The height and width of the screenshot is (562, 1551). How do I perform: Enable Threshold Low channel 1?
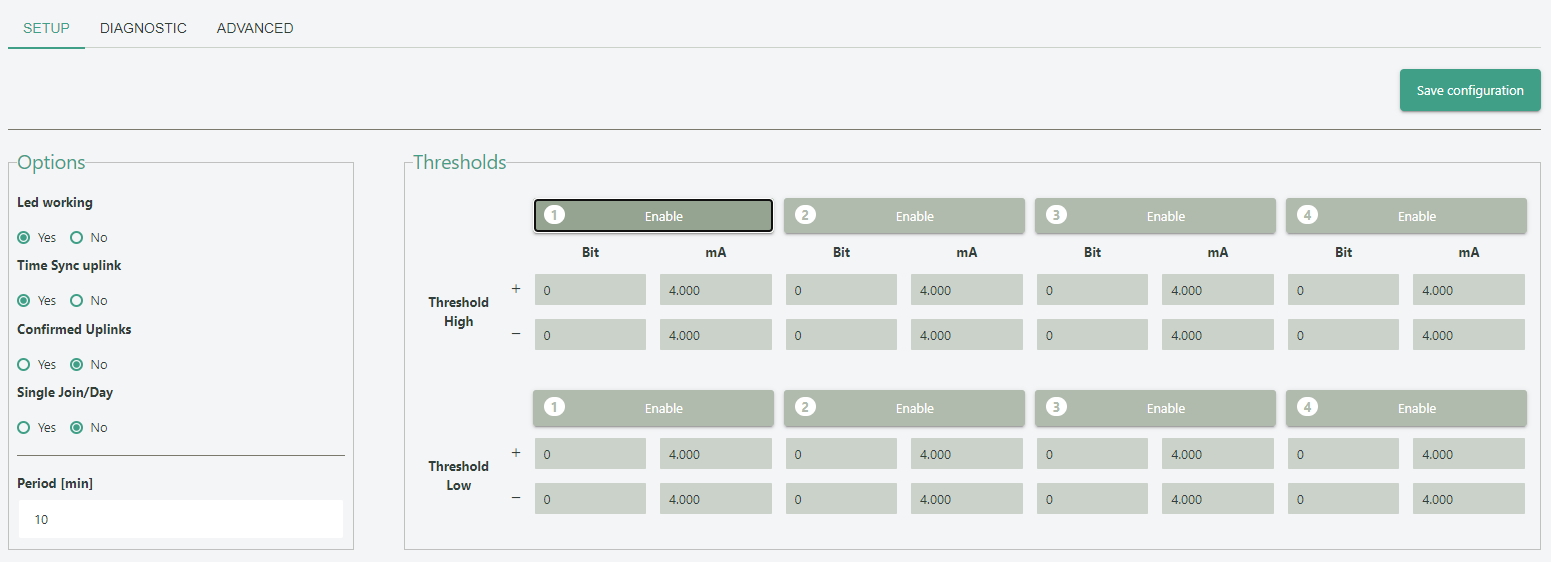click(x=653, y=408)
